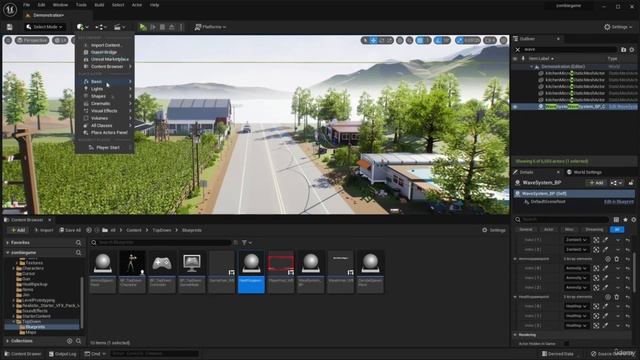Choose Unreal Marketplace in add menu
Screen dimensions: 640x360
click(x=105, y=59)
